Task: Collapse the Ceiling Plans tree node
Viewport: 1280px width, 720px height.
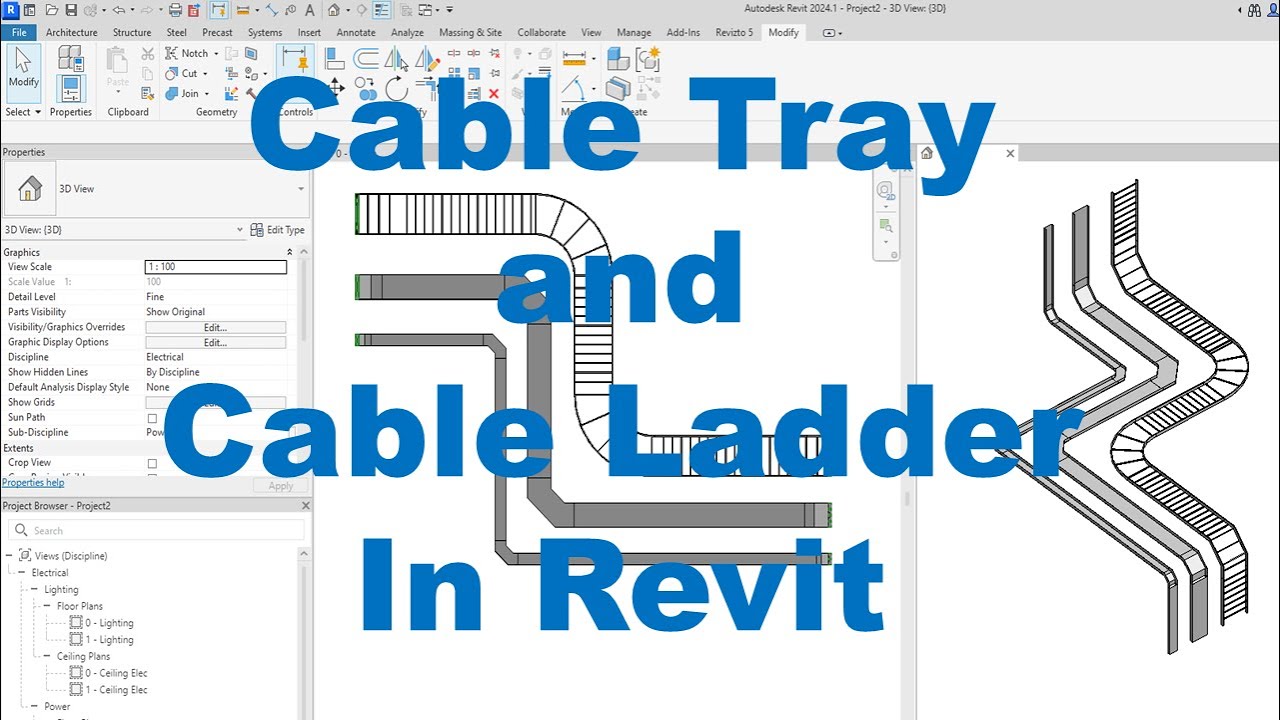Action: tap(47, 657)
